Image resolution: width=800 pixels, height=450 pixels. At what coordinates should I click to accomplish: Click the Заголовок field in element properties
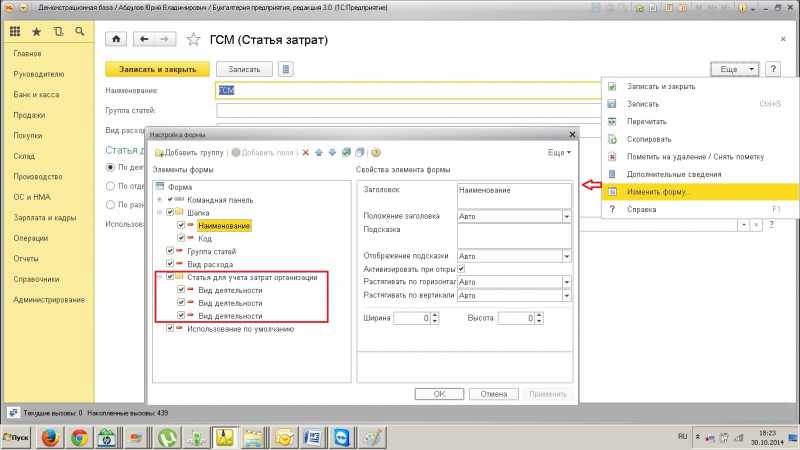pyautogui.click(x=514, y=196)
